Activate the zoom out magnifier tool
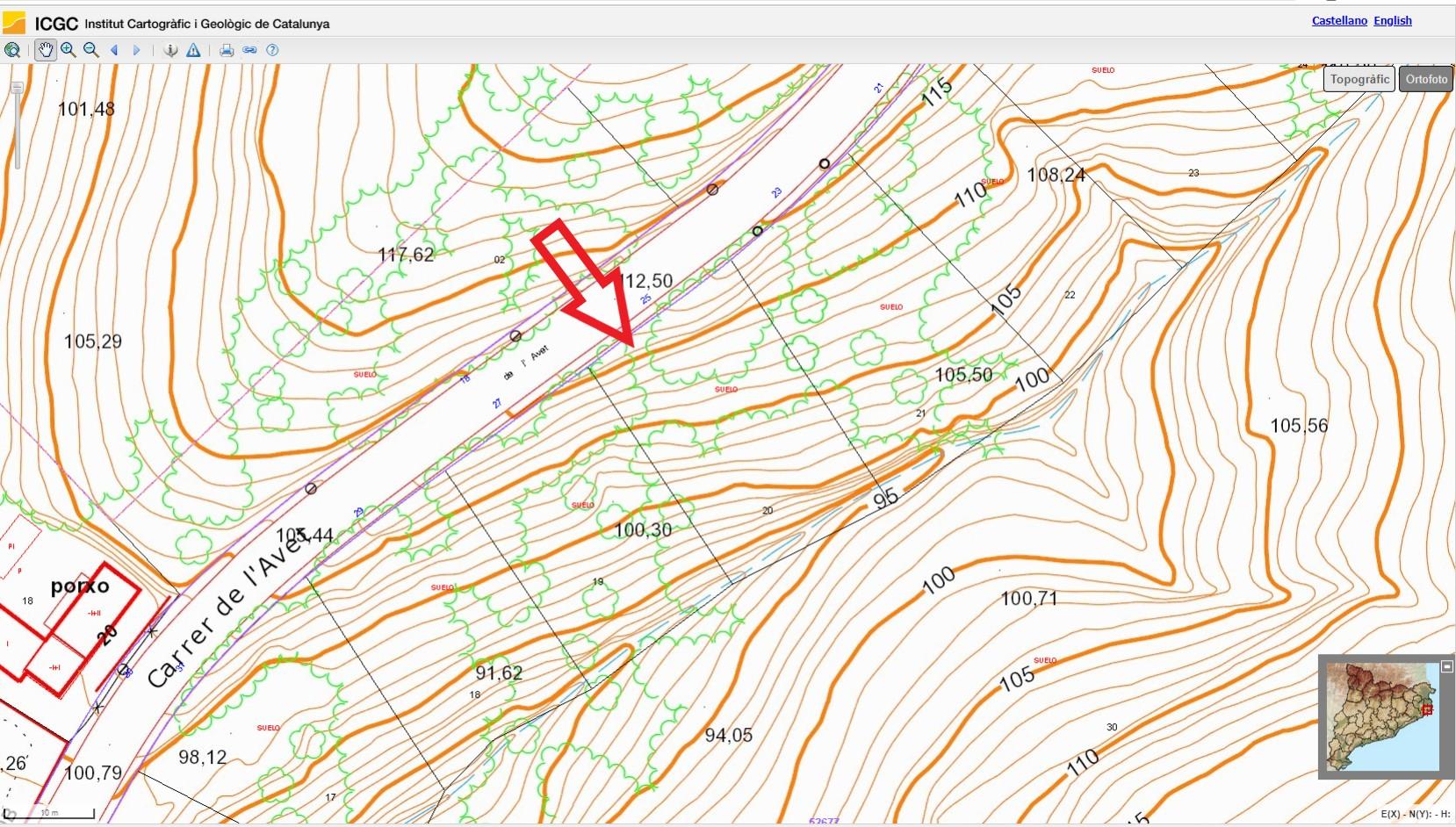 90,50
